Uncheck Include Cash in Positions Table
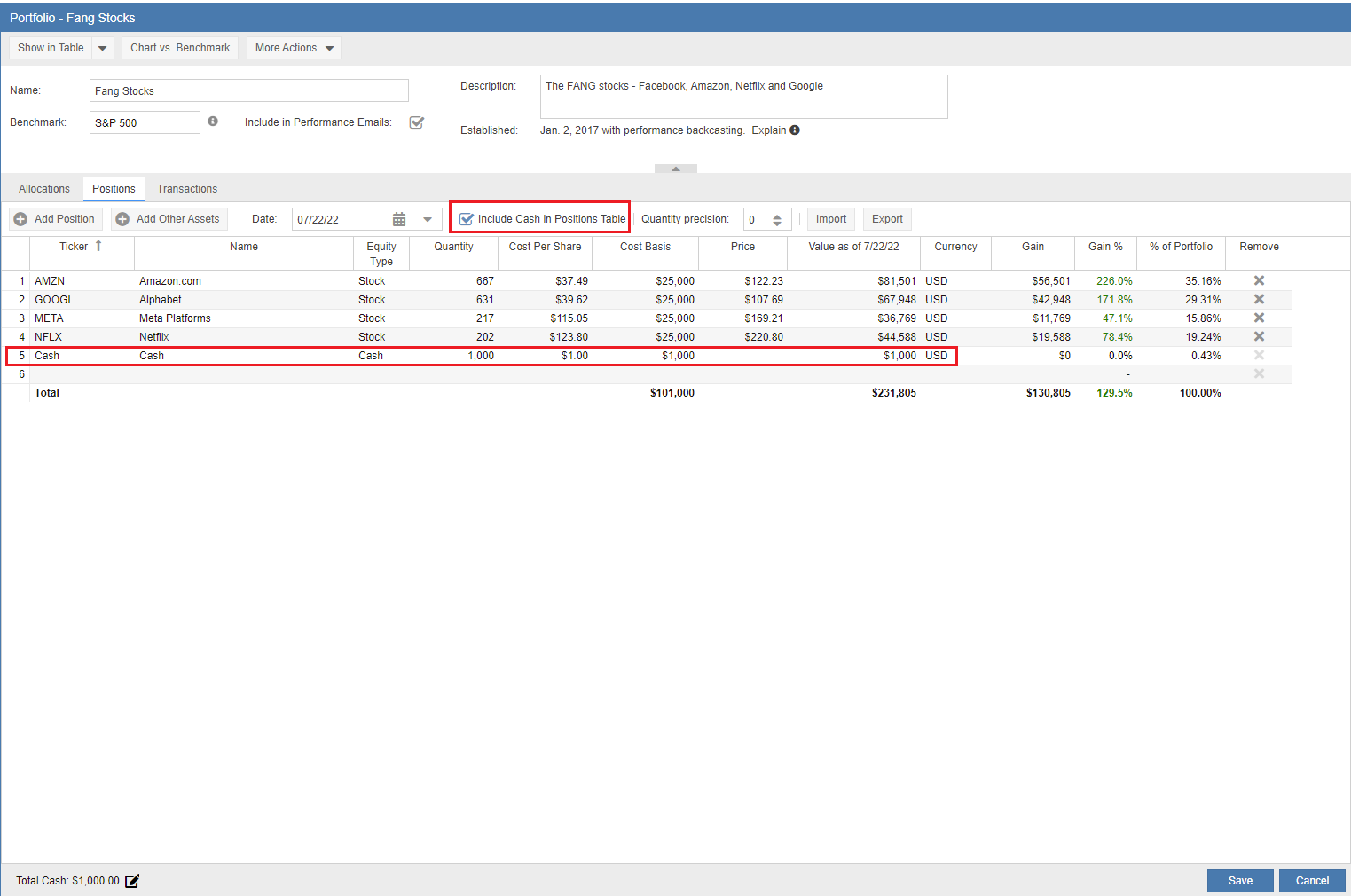This screenshot has height=896, width=1351. pos(467,219)
